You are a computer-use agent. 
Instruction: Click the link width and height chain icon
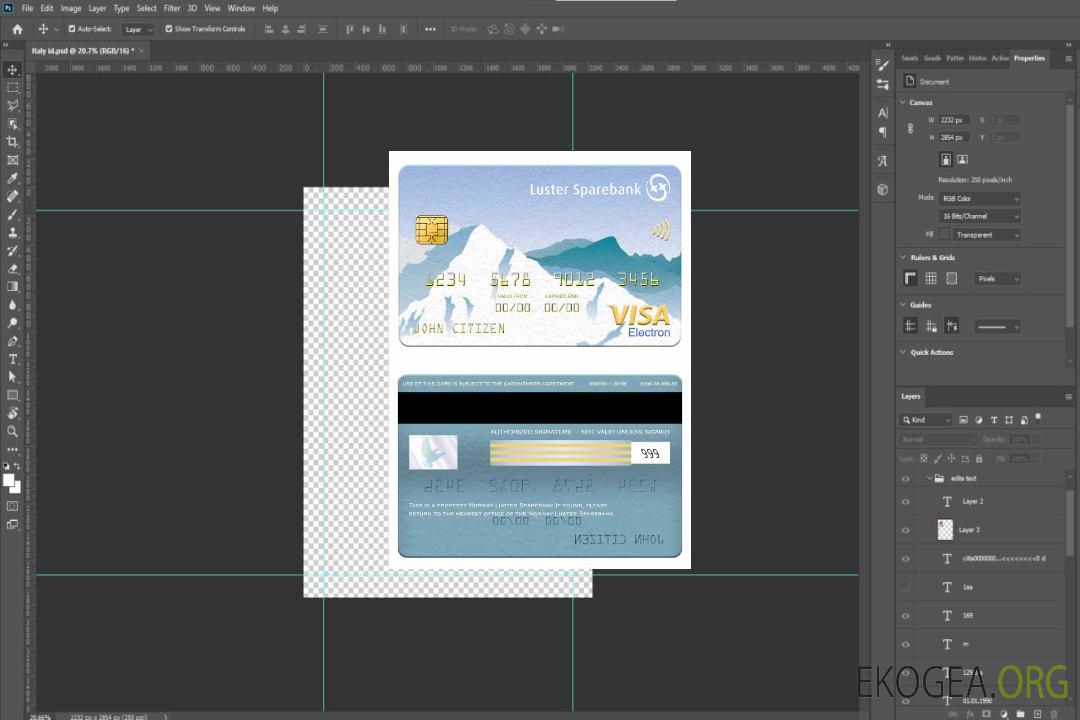pyautogui.click(x=910, y=129)
